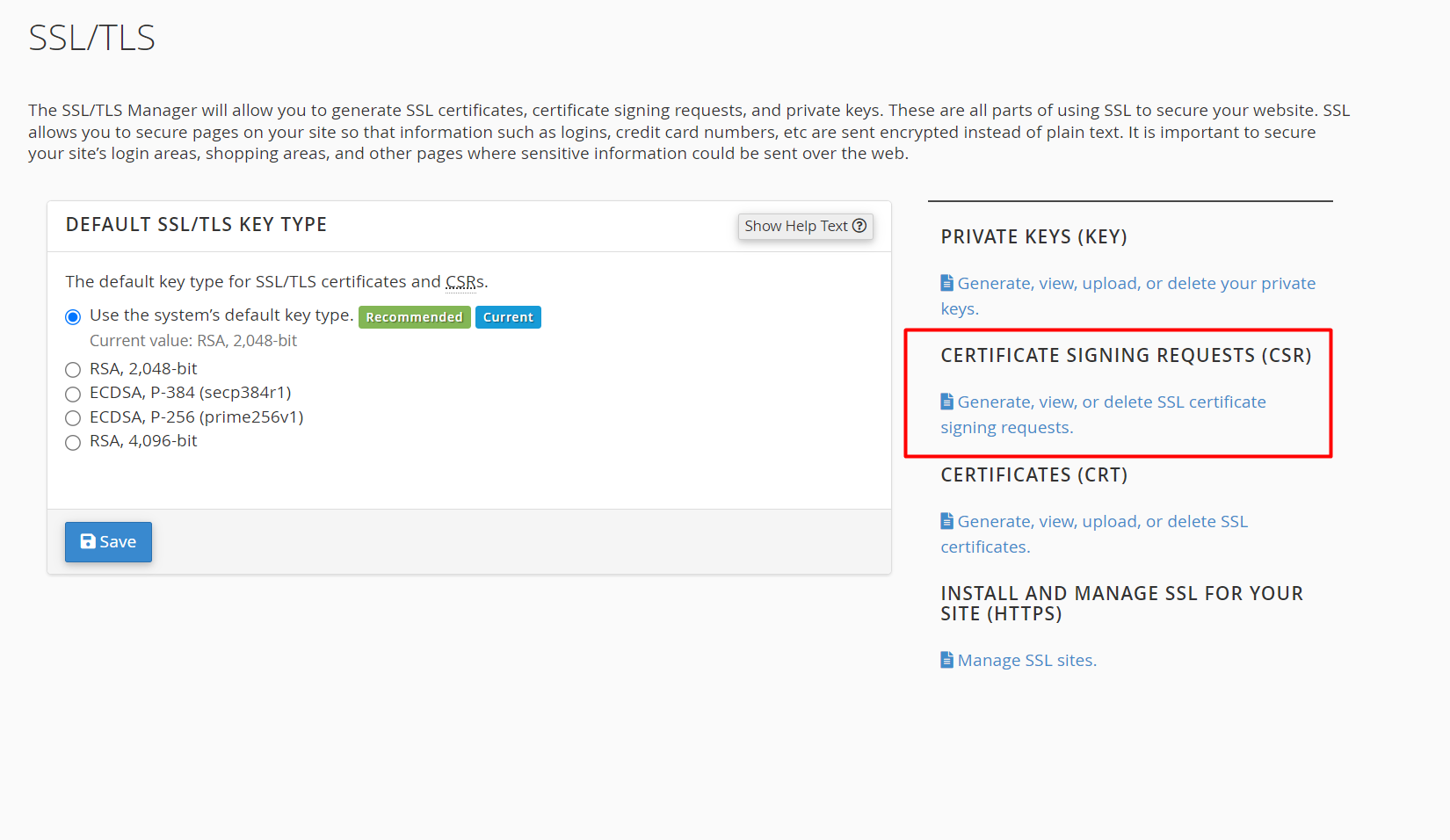Click the document icon beside the private keys link
This screenshot has height=840, width=1450.
pos(946,283)
